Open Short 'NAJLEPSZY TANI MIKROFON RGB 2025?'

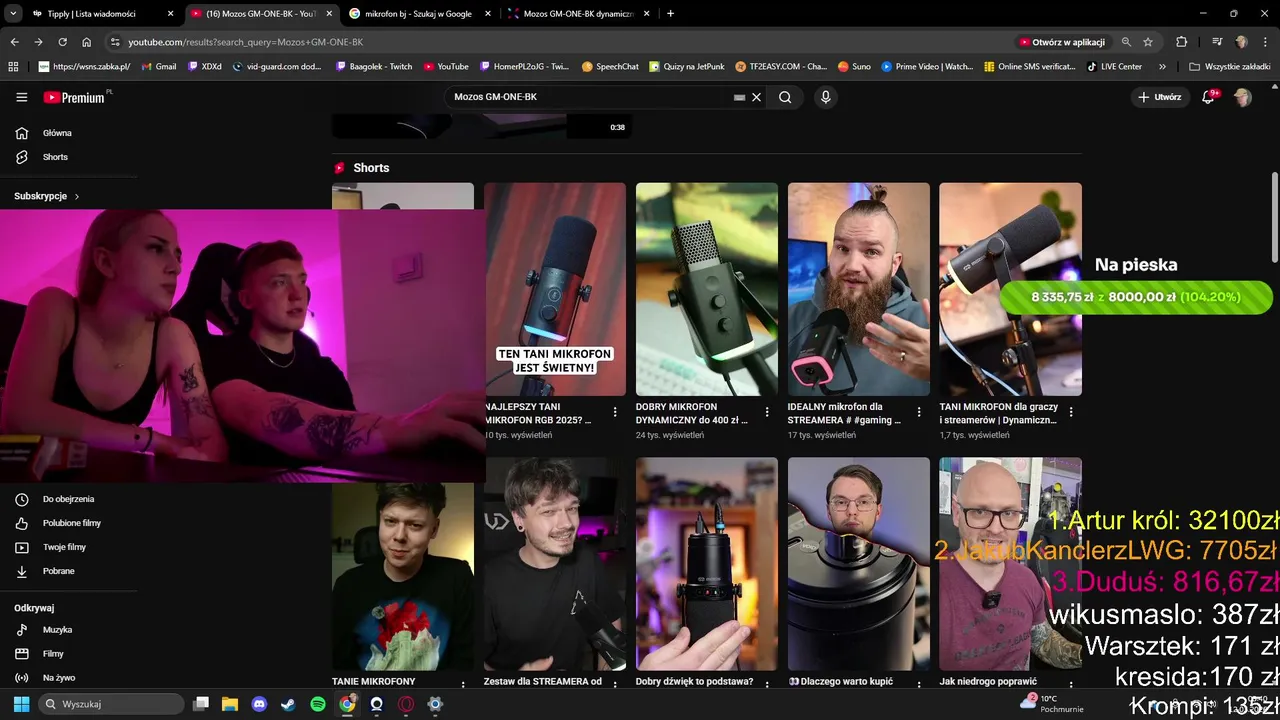tap(554, 289)
